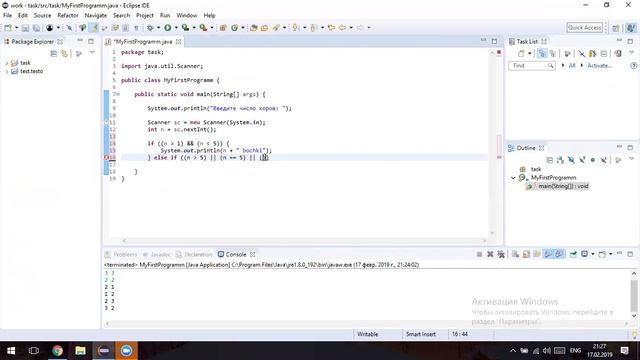The image size is (640, 360).
Task: Open the Display Selected Console dropdown arrow
Action: pos(593,254)
